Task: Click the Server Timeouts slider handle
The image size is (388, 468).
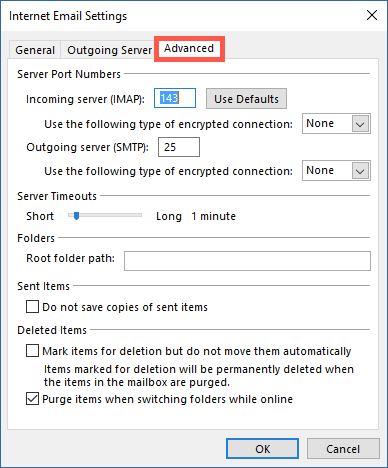Action: coord(76,216)
